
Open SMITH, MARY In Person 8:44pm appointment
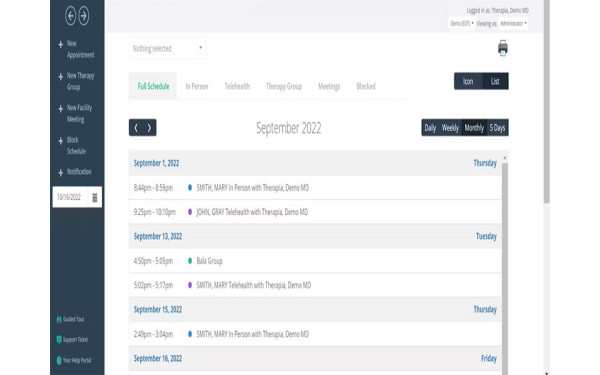pyautogui.click(x=315, y=188)
